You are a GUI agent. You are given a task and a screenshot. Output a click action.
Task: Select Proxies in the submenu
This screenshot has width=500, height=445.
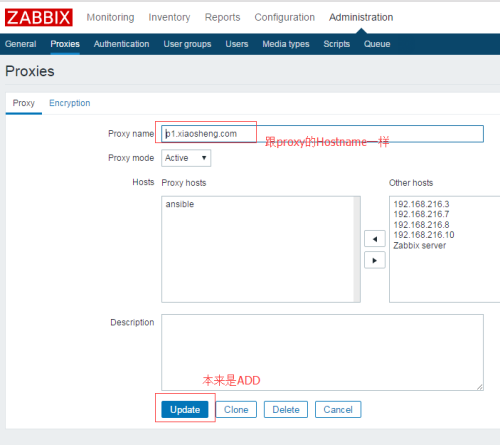tap(65, 44)
